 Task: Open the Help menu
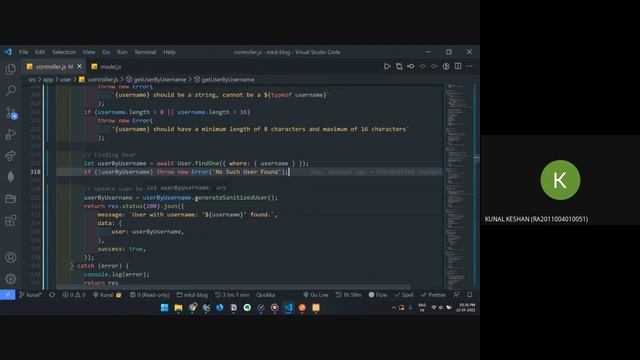tap(169, 52)
